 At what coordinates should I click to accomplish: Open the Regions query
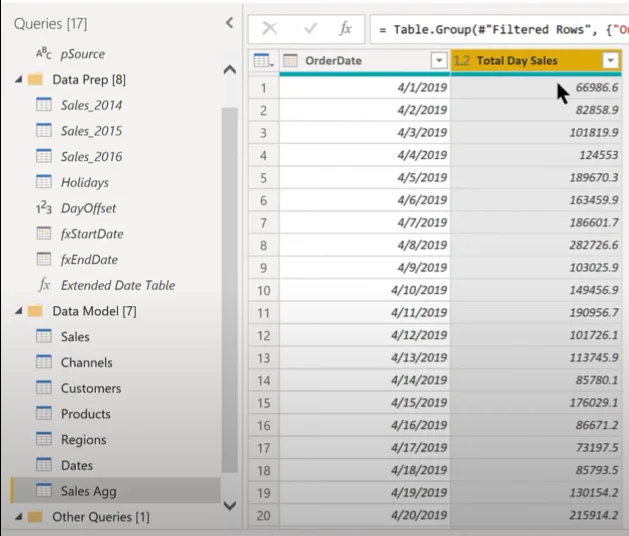83,440
